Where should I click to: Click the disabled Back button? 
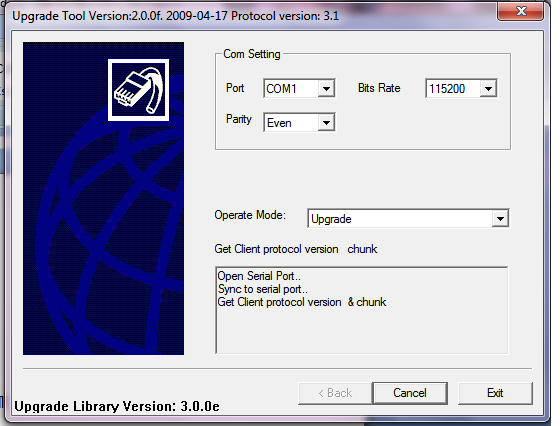click(335, 393)
